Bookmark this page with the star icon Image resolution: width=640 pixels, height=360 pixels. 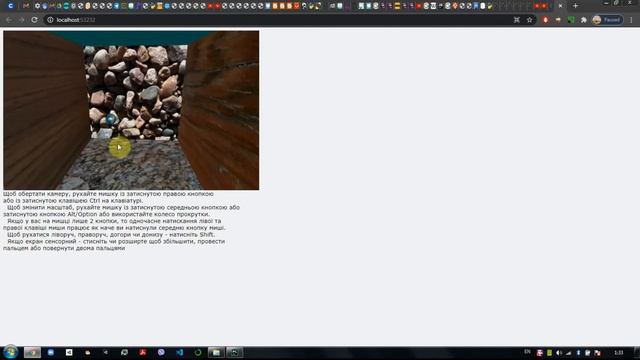529,20
